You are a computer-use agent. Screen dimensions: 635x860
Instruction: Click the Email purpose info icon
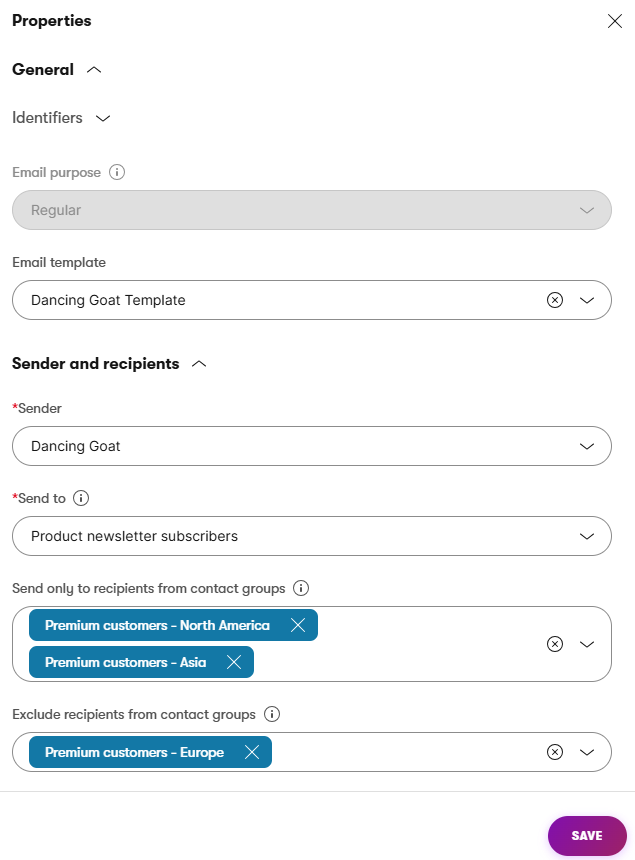(117, 172)
